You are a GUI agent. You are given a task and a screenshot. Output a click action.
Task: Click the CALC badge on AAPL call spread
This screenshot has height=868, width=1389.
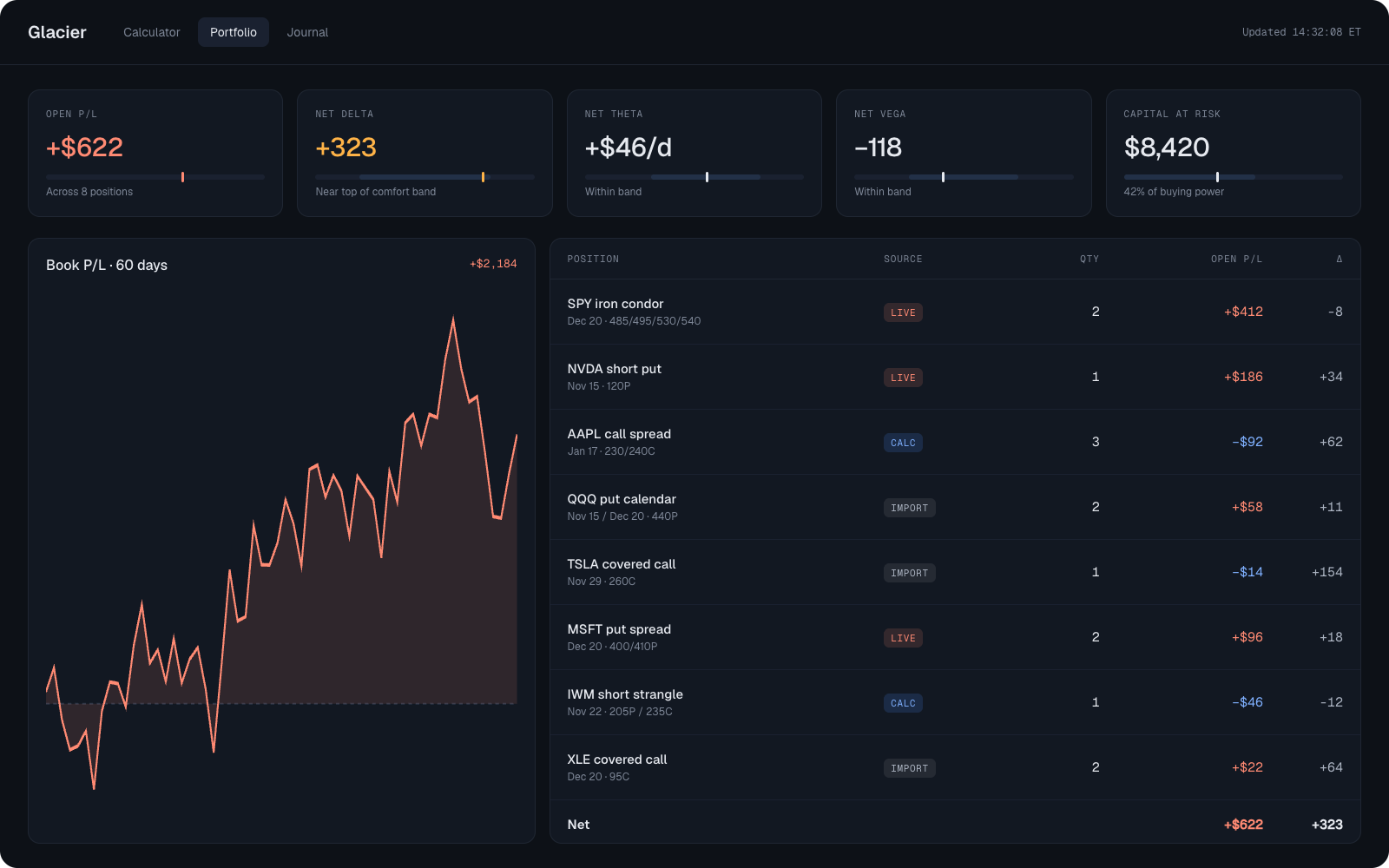click(x=903, y=443)
